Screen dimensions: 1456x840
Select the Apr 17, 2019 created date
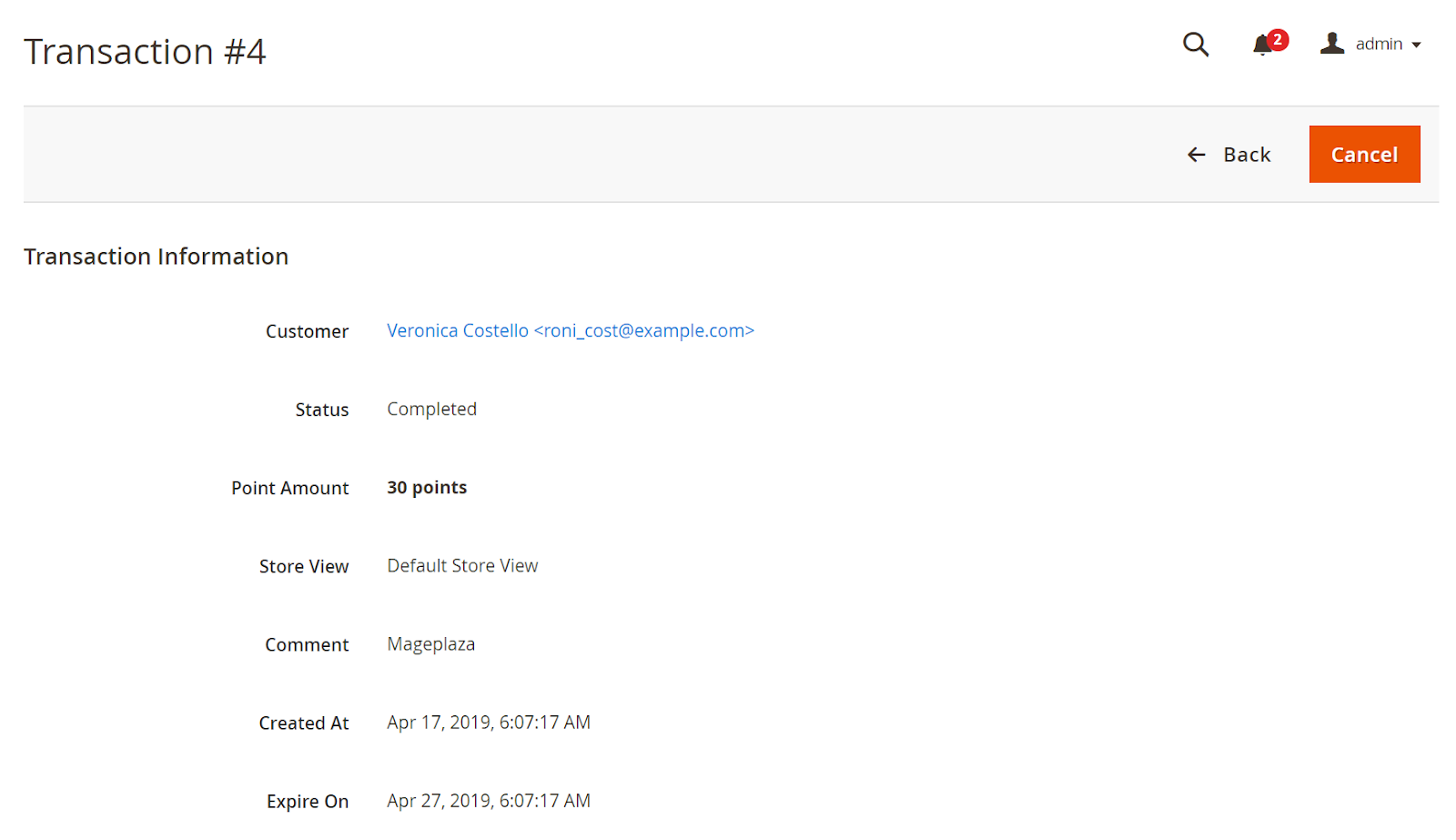pyautogui.click(x=488, y=722)
